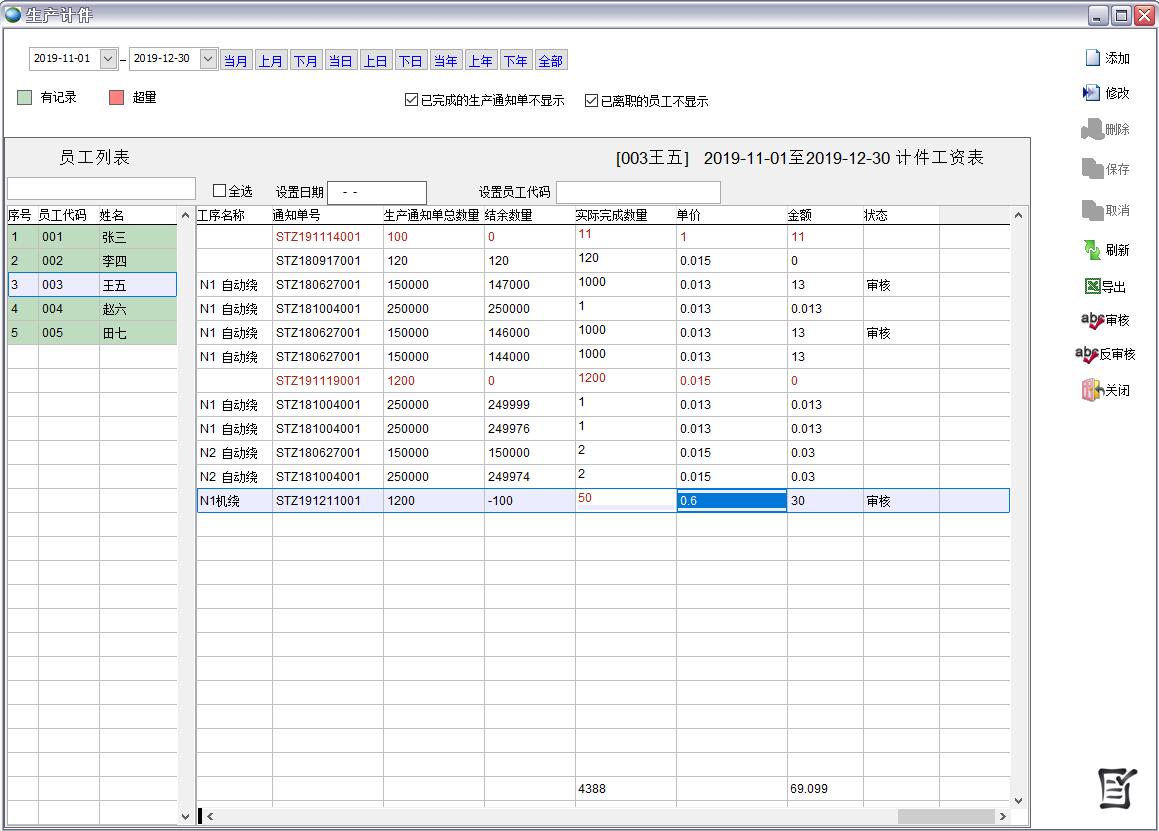This screenshot has height=831, width=1159.
Task: Click the 金额 column header
Action: coord(799,215)
